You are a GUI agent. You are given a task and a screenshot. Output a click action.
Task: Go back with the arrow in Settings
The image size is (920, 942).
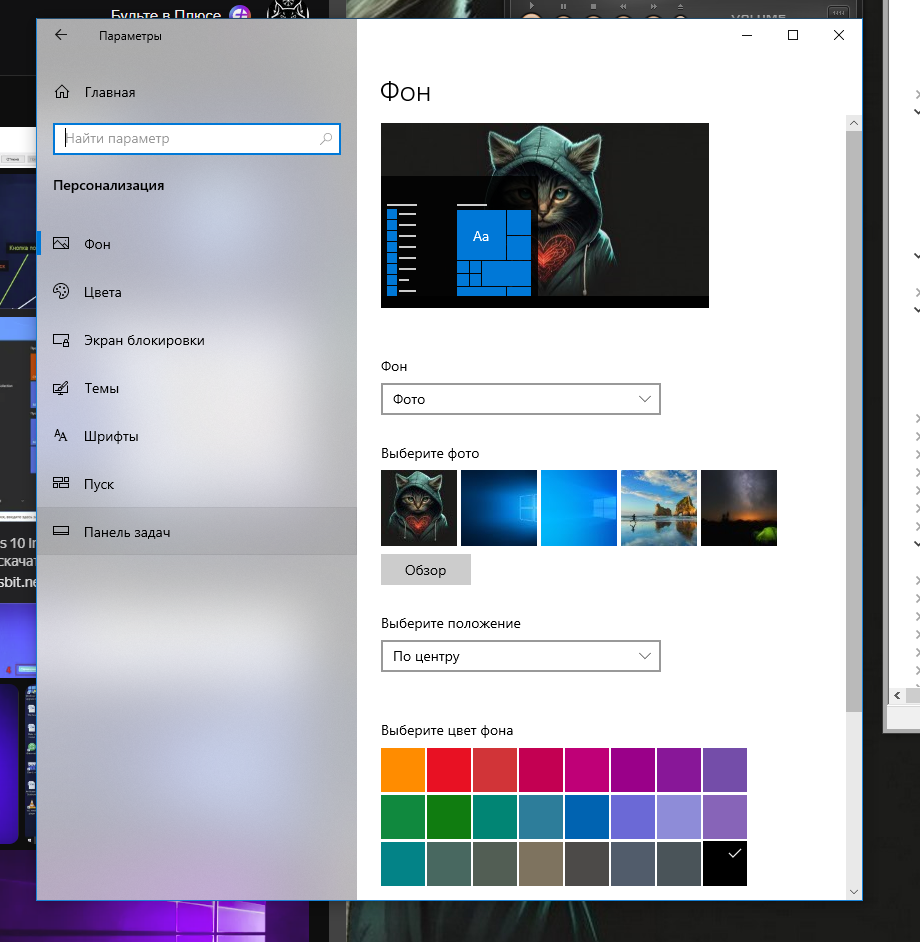(61, 35)
